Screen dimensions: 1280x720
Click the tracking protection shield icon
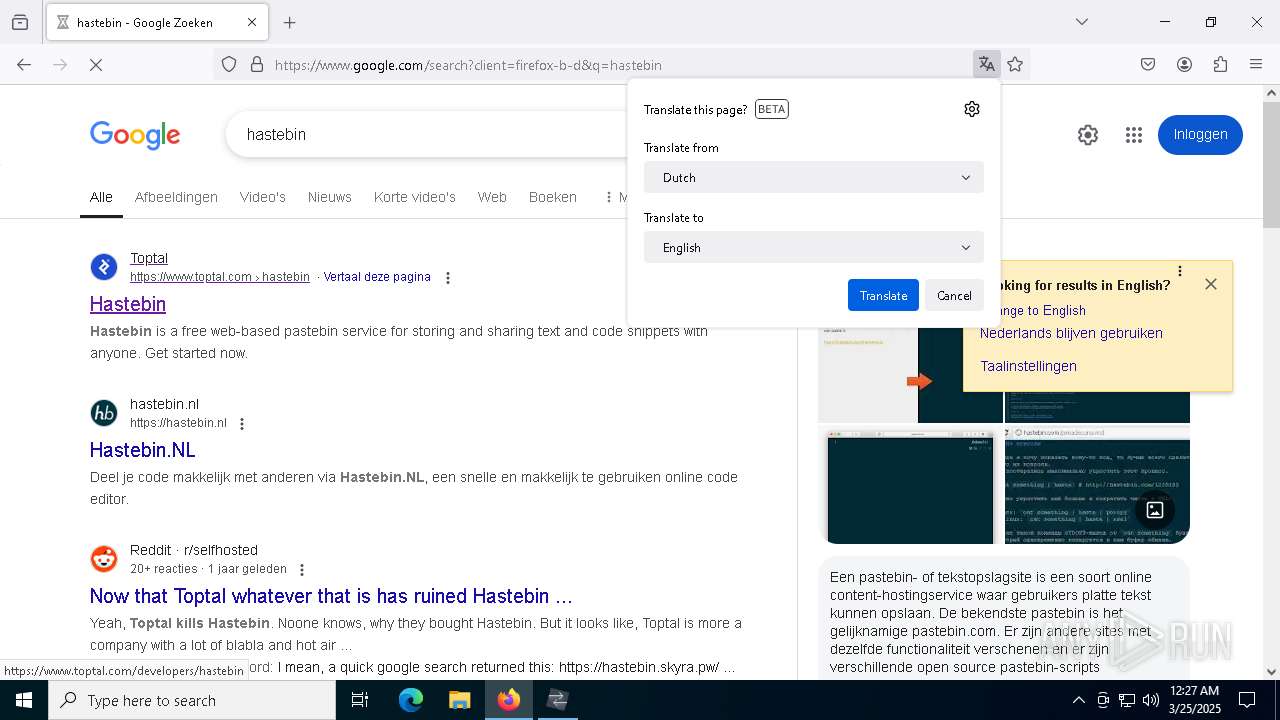tap(229, 65)
